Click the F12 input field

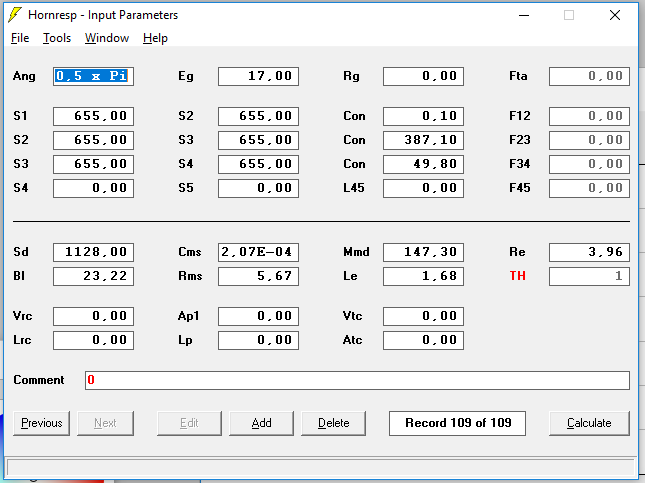click(x=589, y=116)
